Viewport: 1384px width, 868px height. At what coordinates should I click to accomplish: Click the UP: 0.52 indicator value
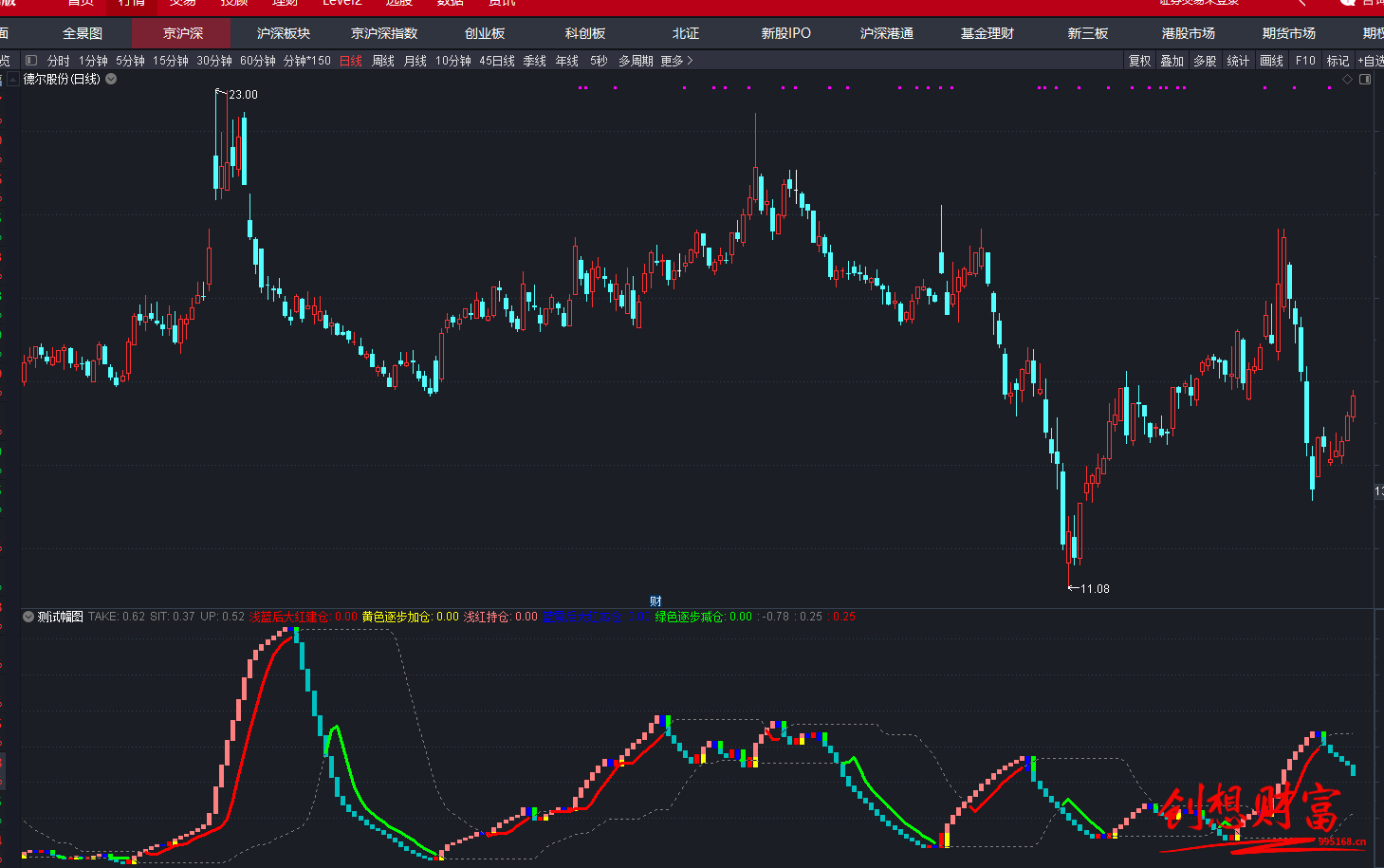coord(222,617)
